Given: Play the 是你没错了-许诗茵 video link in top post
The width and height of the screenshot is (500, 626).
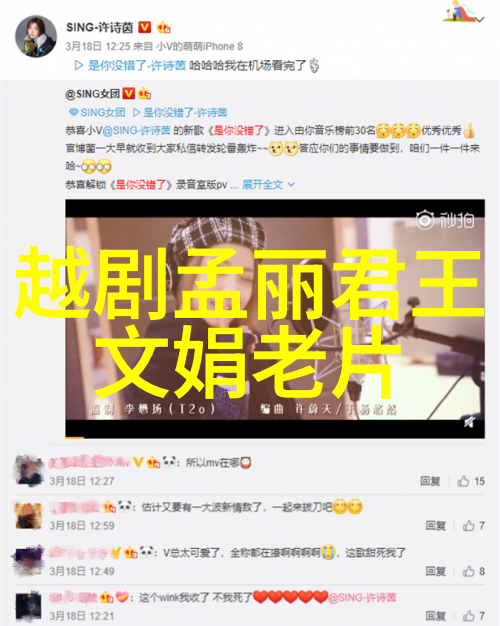Looking at the screenshot, I should 130,65.
